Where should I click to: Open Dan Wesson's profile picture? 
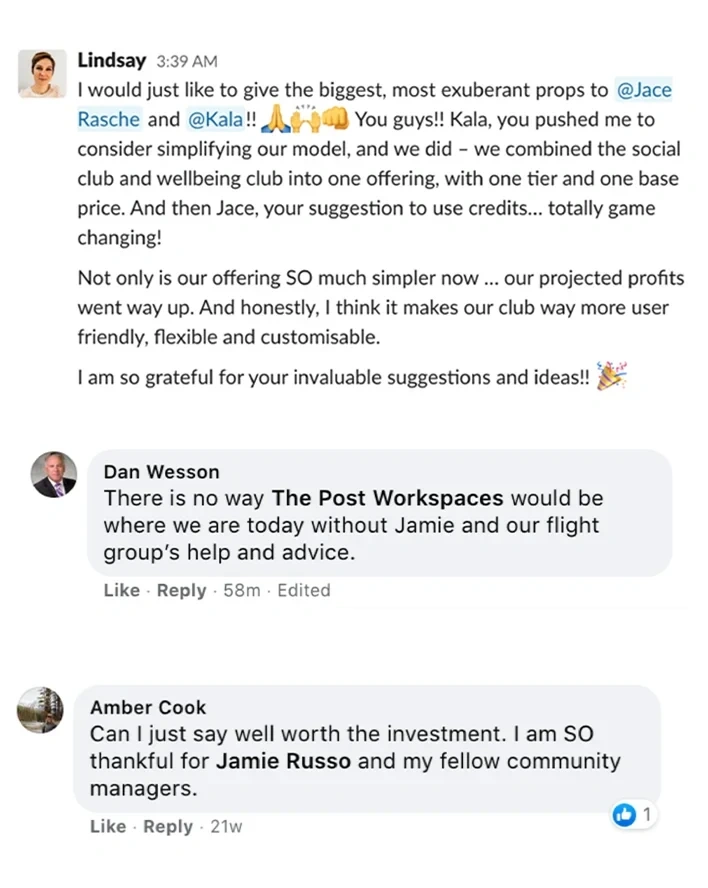tap(53, 474)
